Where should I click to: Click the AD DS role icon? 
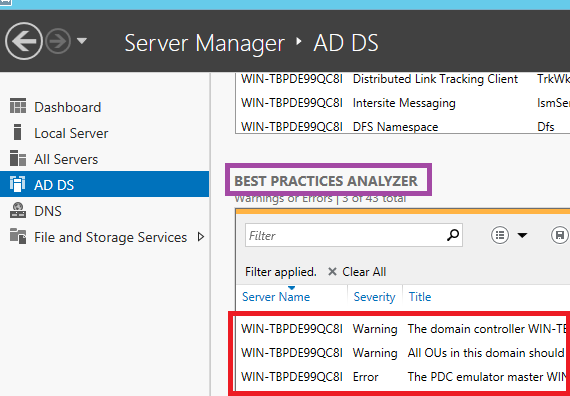tap(17, 184)
